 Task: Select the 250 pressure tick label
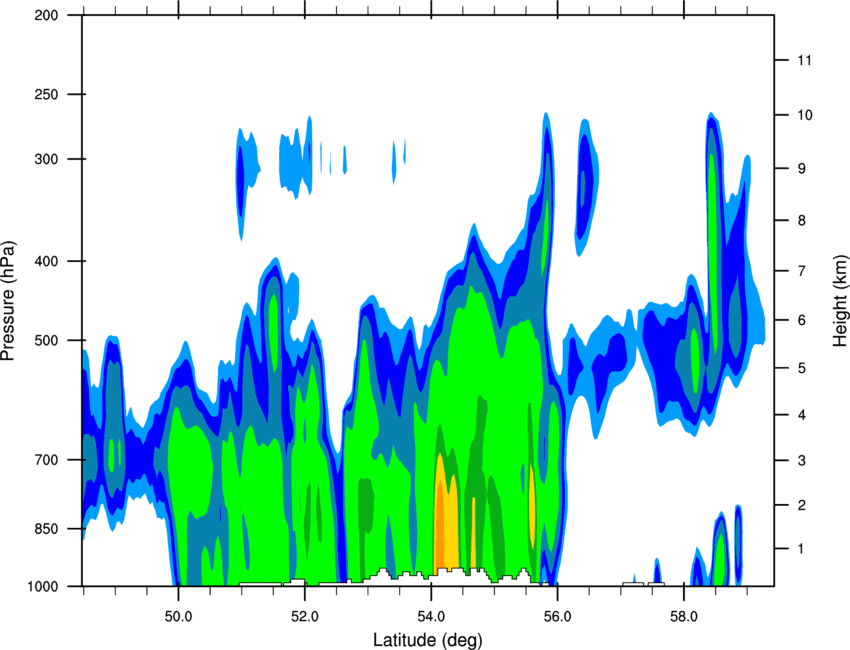(x=46, y=94)
